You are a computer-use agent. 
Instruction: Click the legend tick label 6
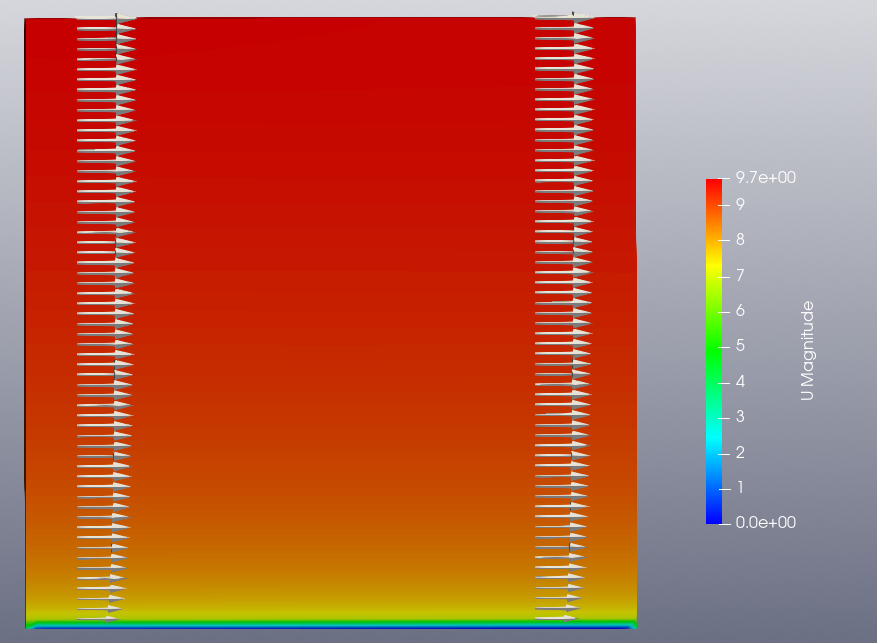(x=740, y=311)
